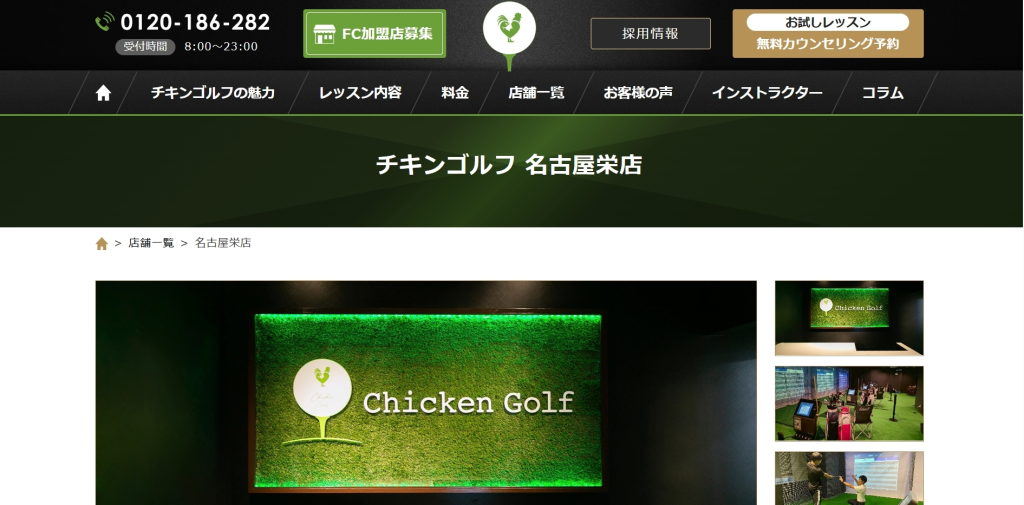The image size is (1024, 505).
Task: Select the first Chicken Golf sign thumbnail
Action: click(x=849, y=318)
